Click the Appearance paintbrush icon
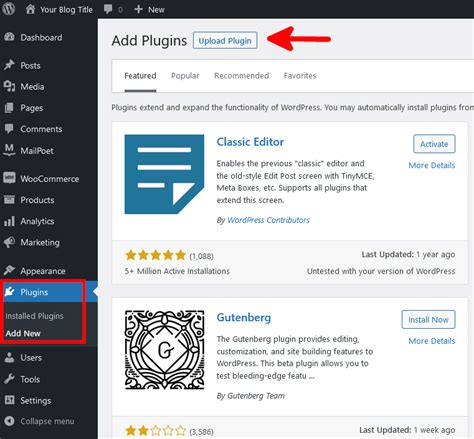The image size is (474, 439). click(9, 270)
